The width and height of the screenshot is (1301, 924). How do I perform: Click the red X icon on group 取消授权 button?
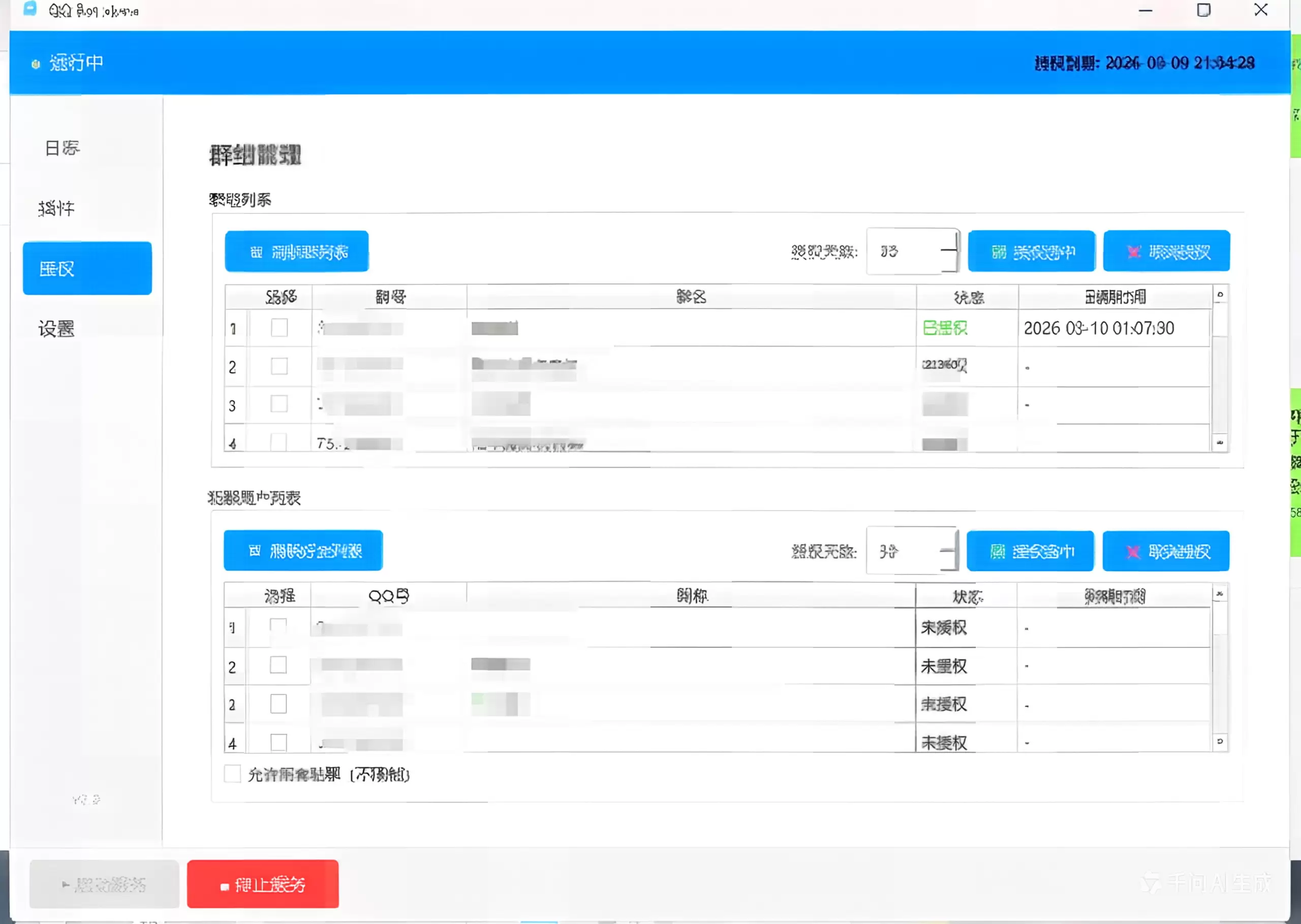coord(1134,251)
